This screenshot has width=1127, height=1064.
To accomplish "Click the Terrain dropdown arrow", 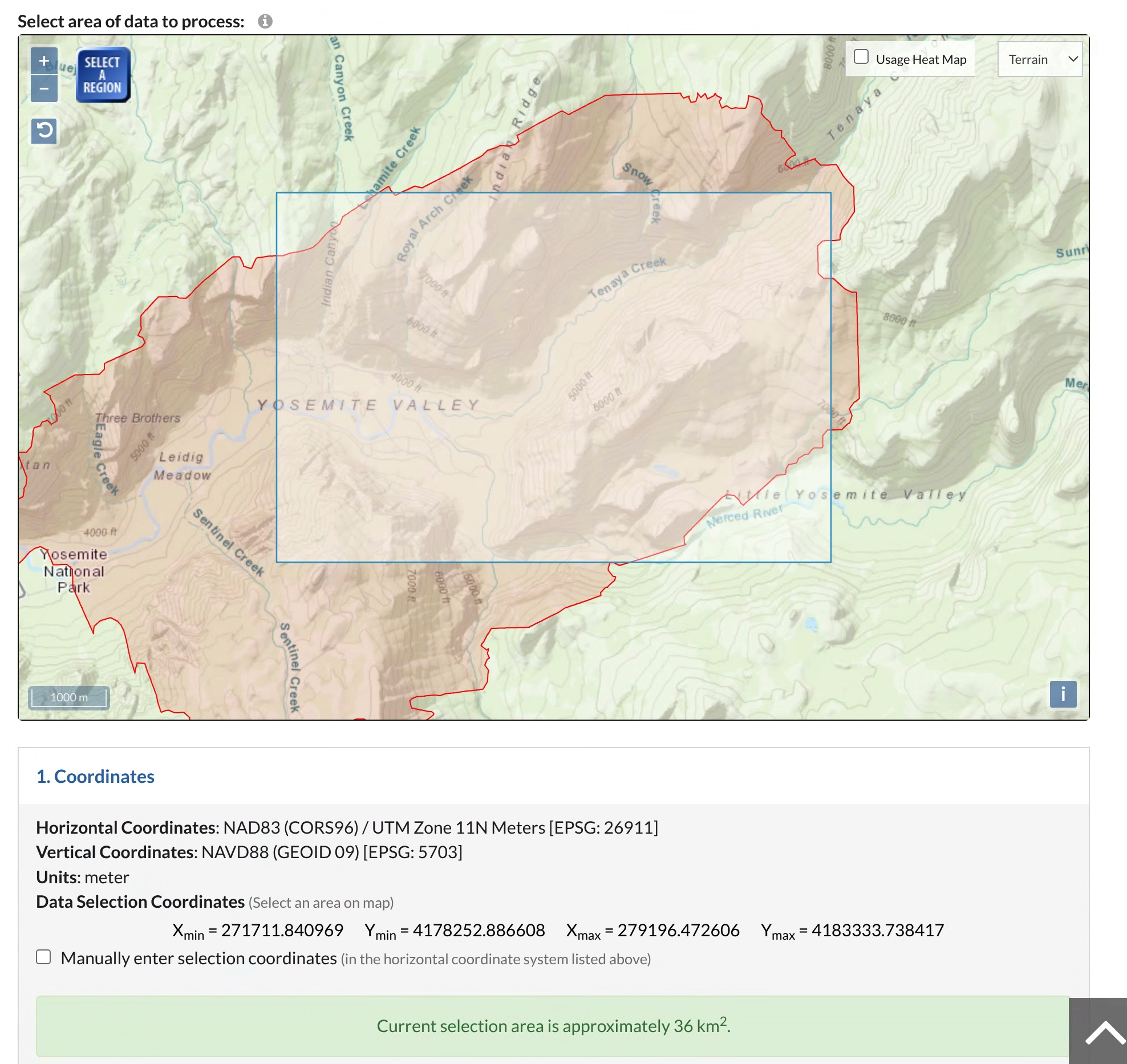I will click(1073, 59).
